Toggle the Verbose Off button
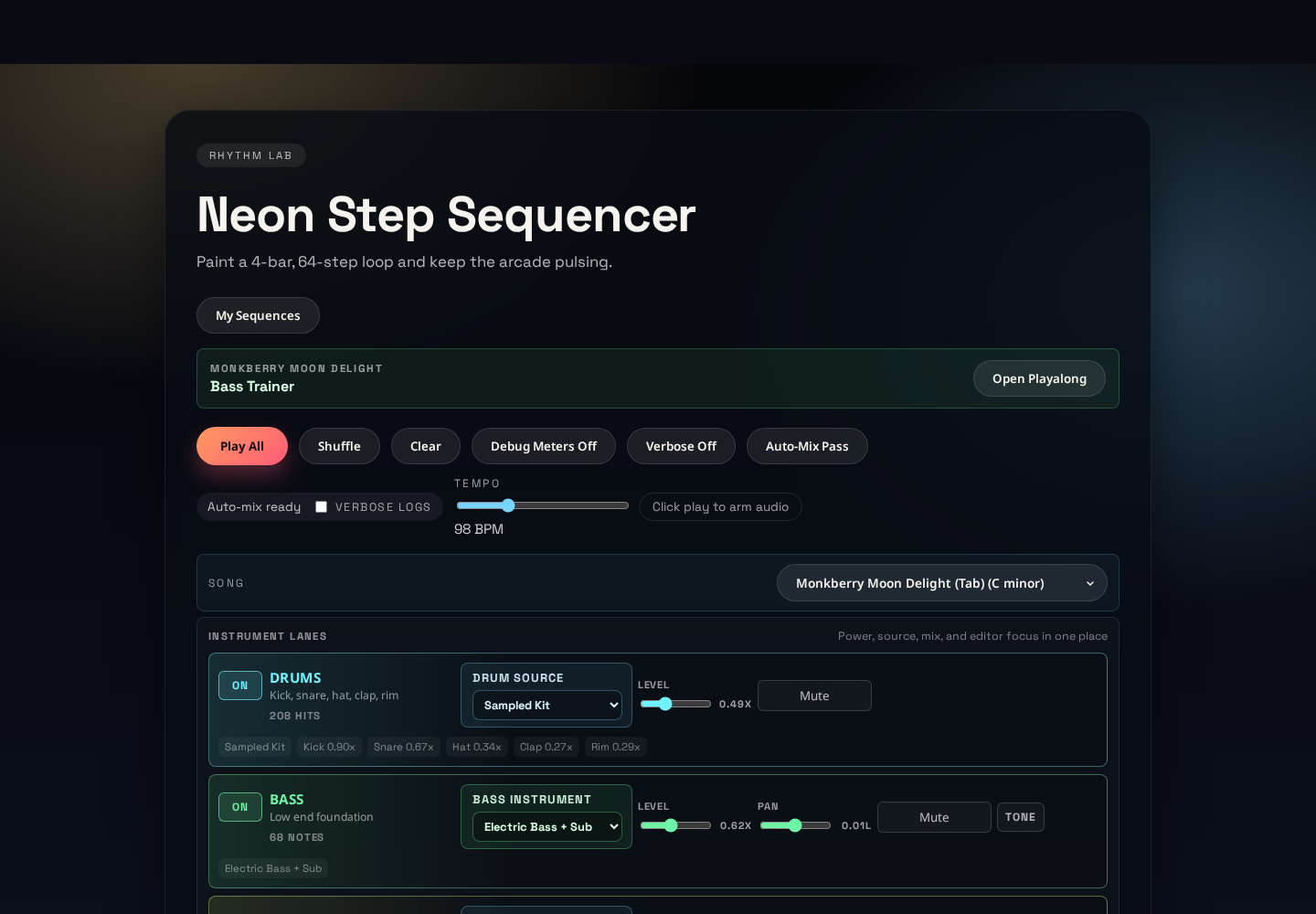Screen dimensions: 1316x914 (681, 446)
